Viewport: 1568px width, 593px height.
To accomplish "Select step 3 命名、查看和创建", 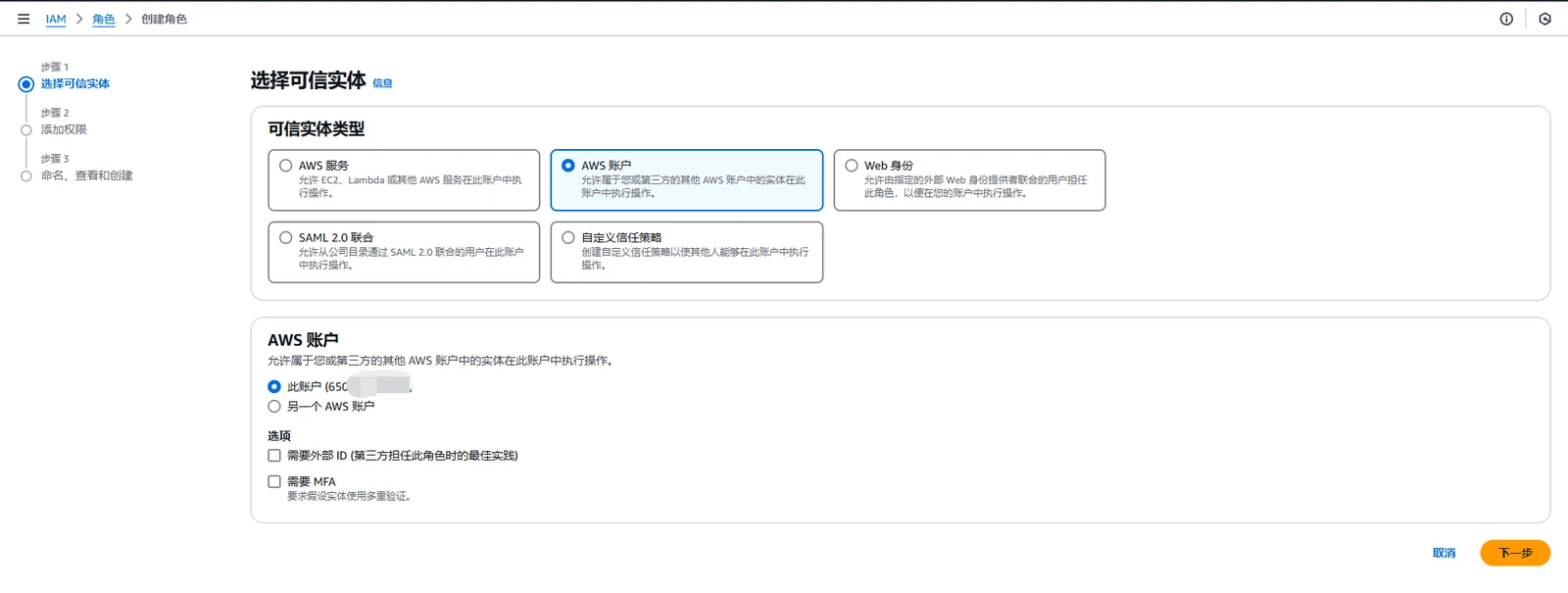I will 86,175.
